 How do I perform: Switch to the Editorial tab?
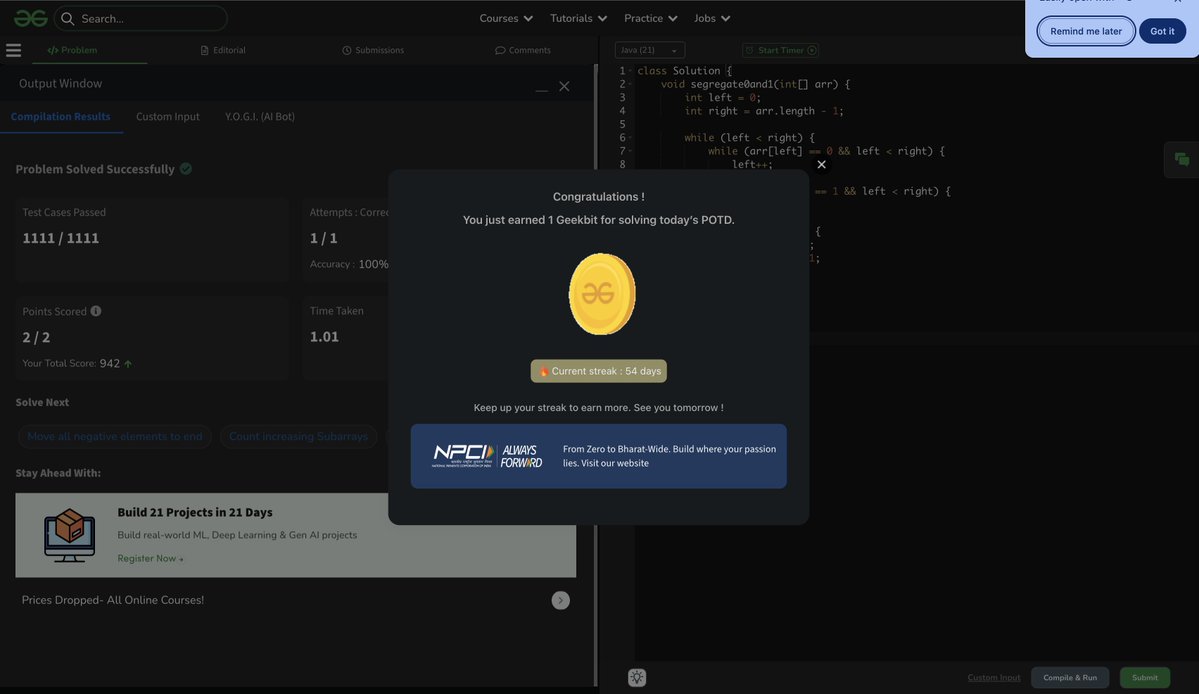[x=223, y=50]
